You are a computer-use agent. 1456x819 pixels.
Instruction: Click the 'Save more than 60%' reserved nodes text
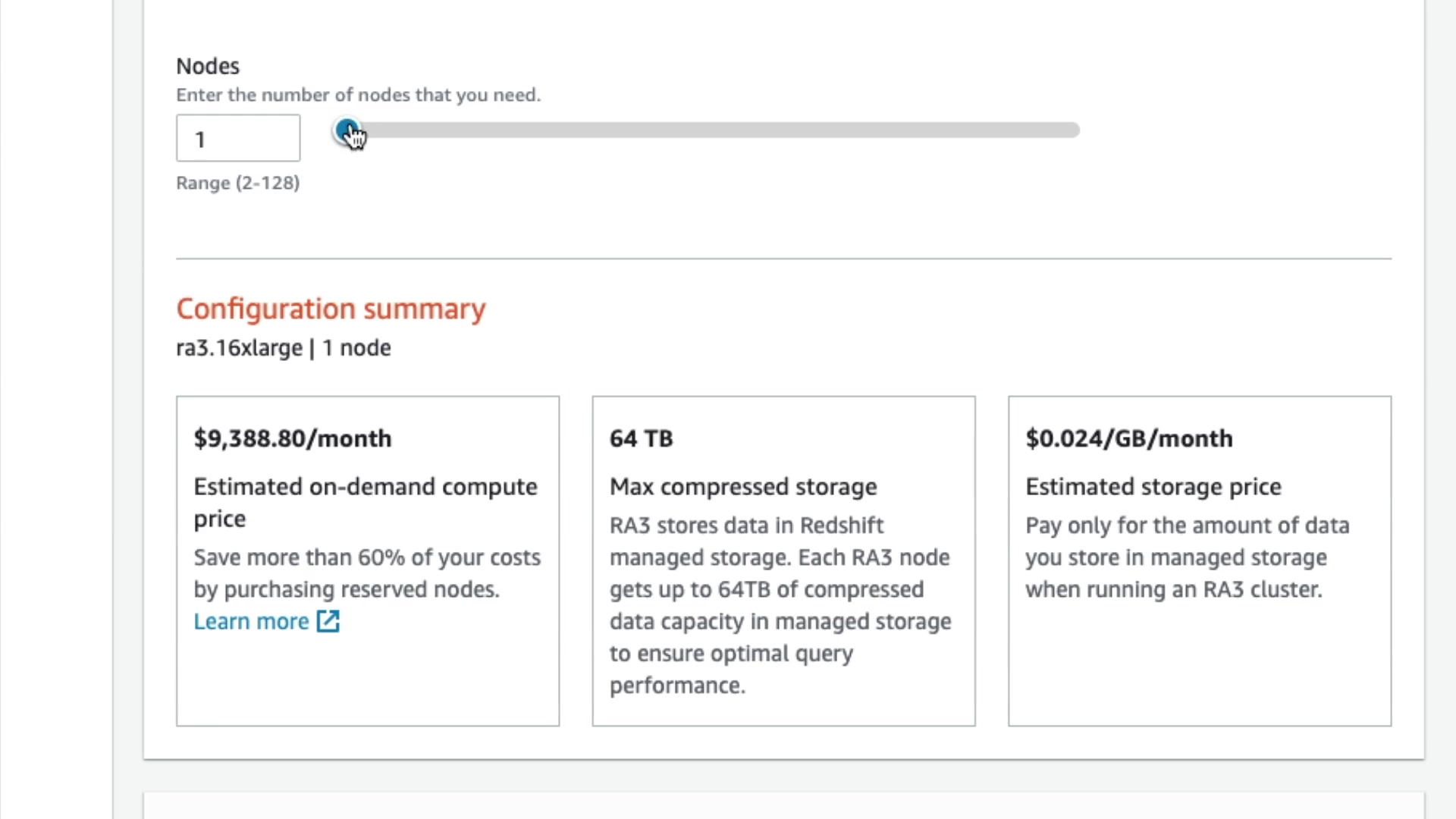(367, 573)
